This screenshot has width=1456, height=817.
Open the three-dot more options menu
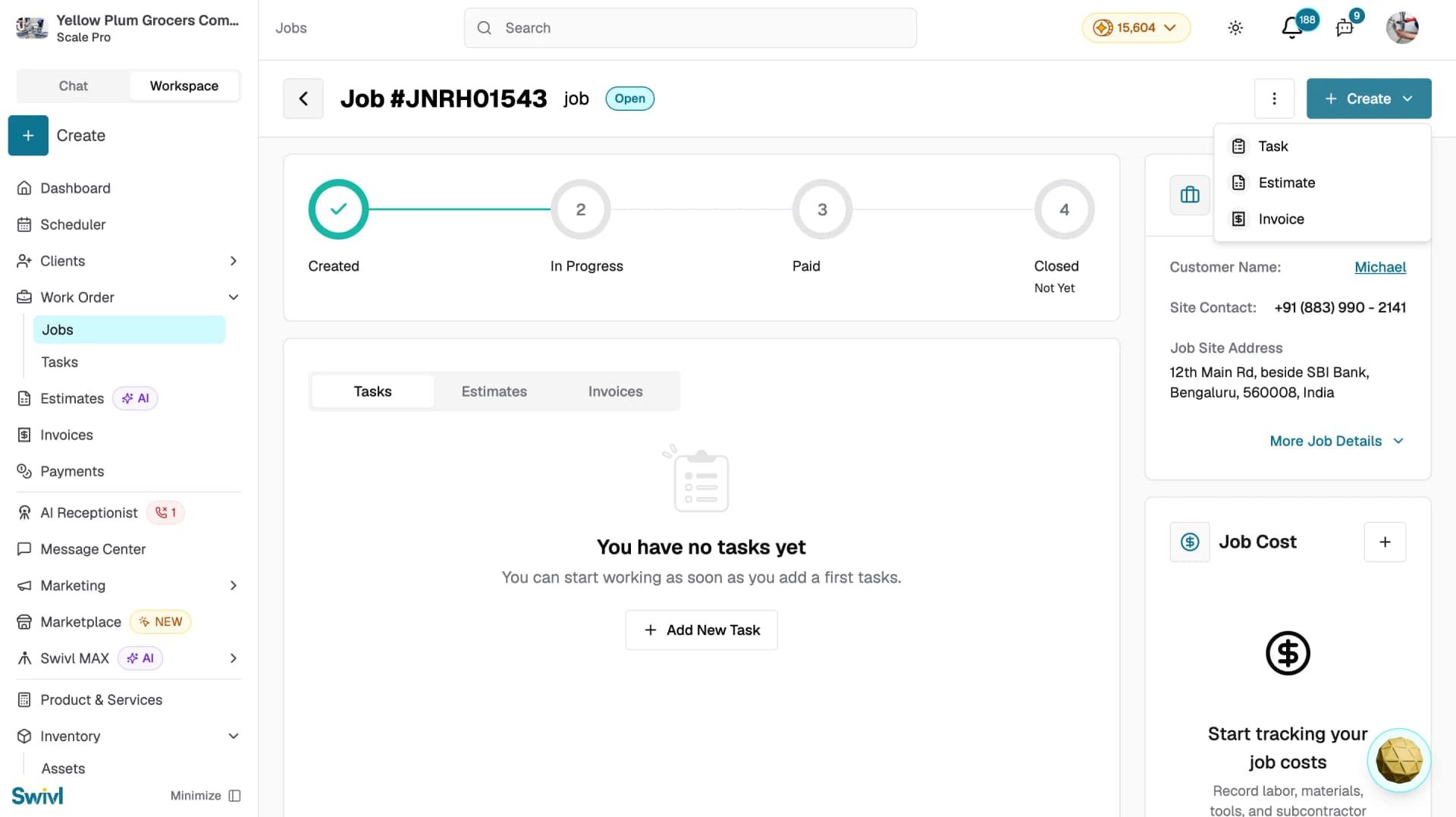(1274, 99)
